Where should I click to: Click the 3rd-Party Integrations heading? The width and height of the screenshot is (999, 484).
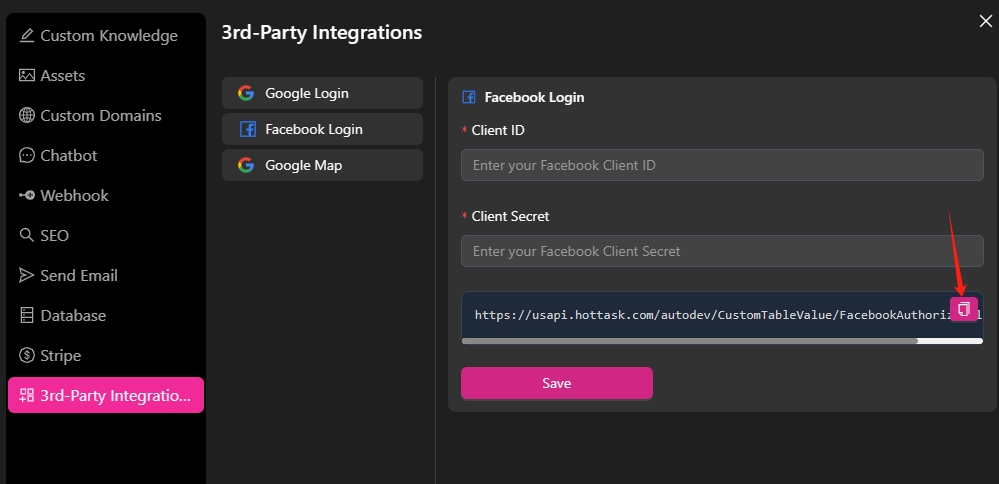point(322,32)
